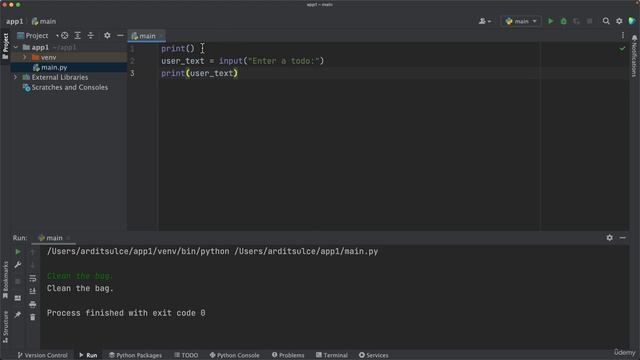Screen dimensions: 640x360
Task: Click the main.py path in console output
Action: coord(306,251)
